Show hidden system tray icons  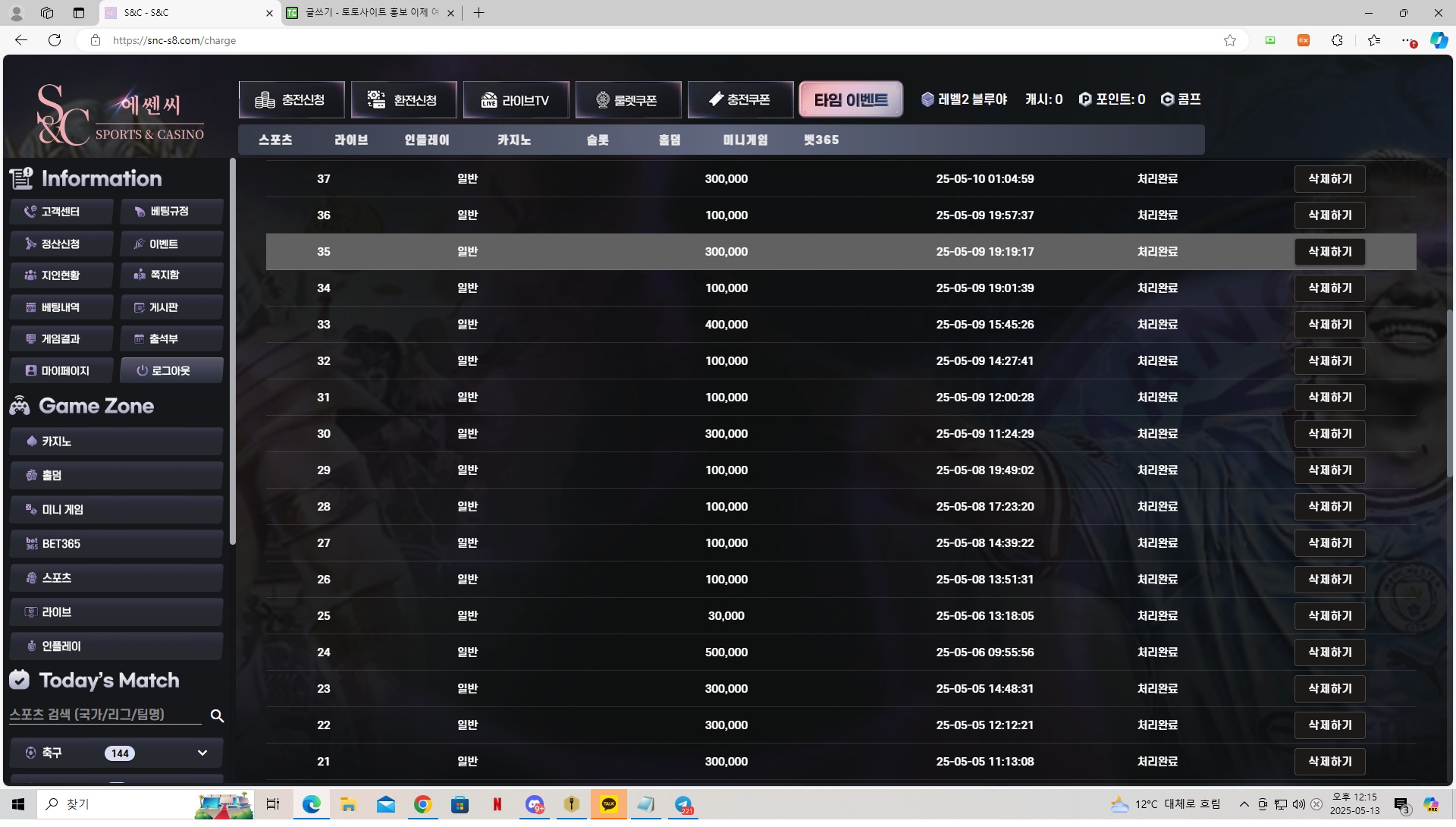point(1244,804)
